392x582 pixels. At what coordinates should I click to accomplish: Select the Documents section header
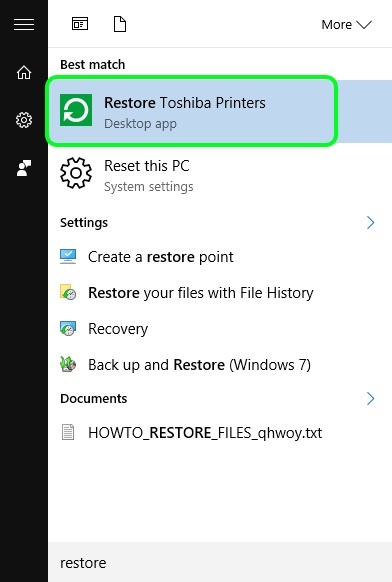click(94, 399)
